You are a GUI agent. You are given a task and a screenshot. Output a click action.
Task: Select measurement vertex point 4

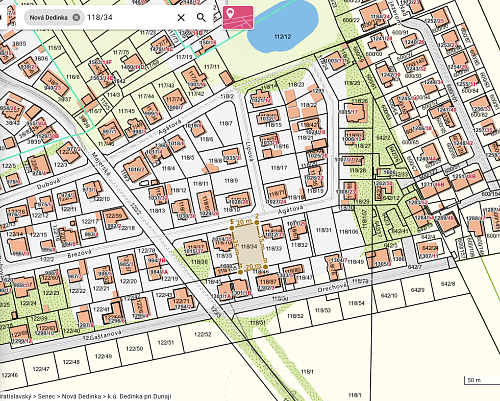click(241, 272)
